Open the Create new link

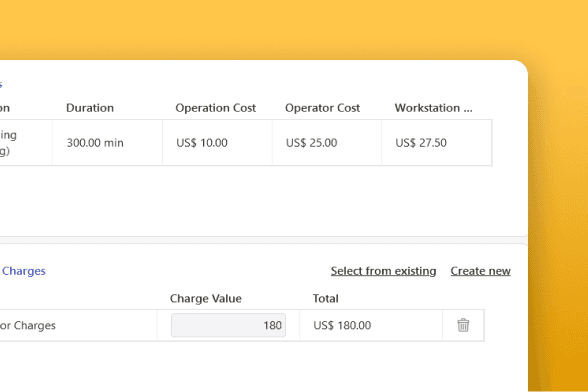tap(480, 271)
